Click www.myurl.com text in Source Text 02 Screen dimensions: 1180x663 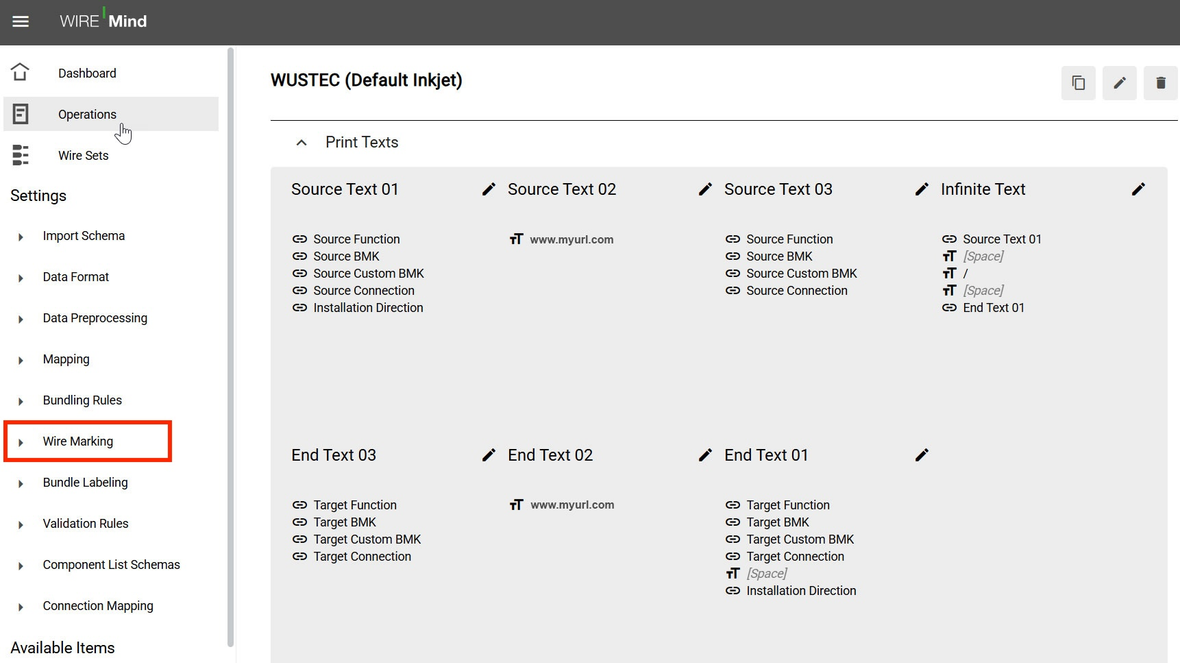pos(571,239)
